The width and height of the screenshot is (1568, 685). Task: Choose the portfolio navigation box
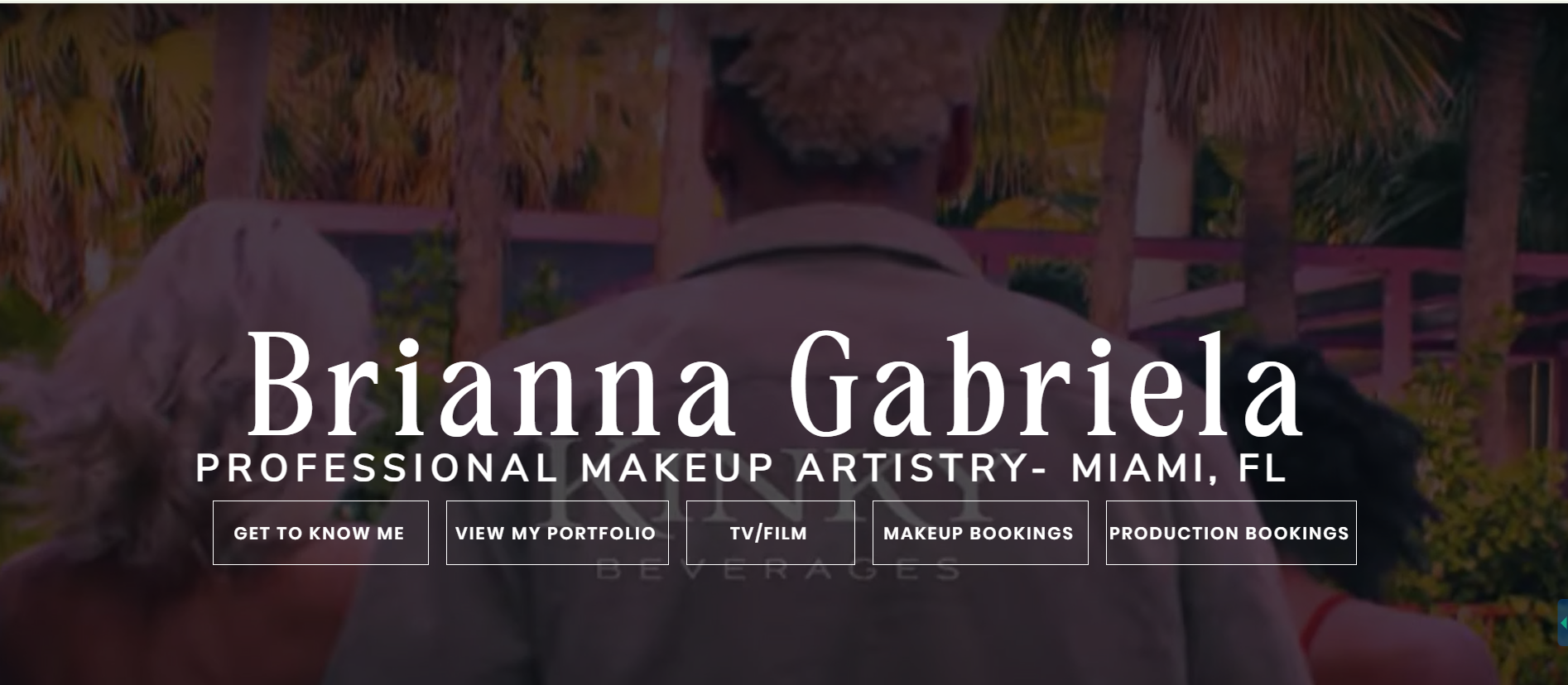tap(557, 533)
